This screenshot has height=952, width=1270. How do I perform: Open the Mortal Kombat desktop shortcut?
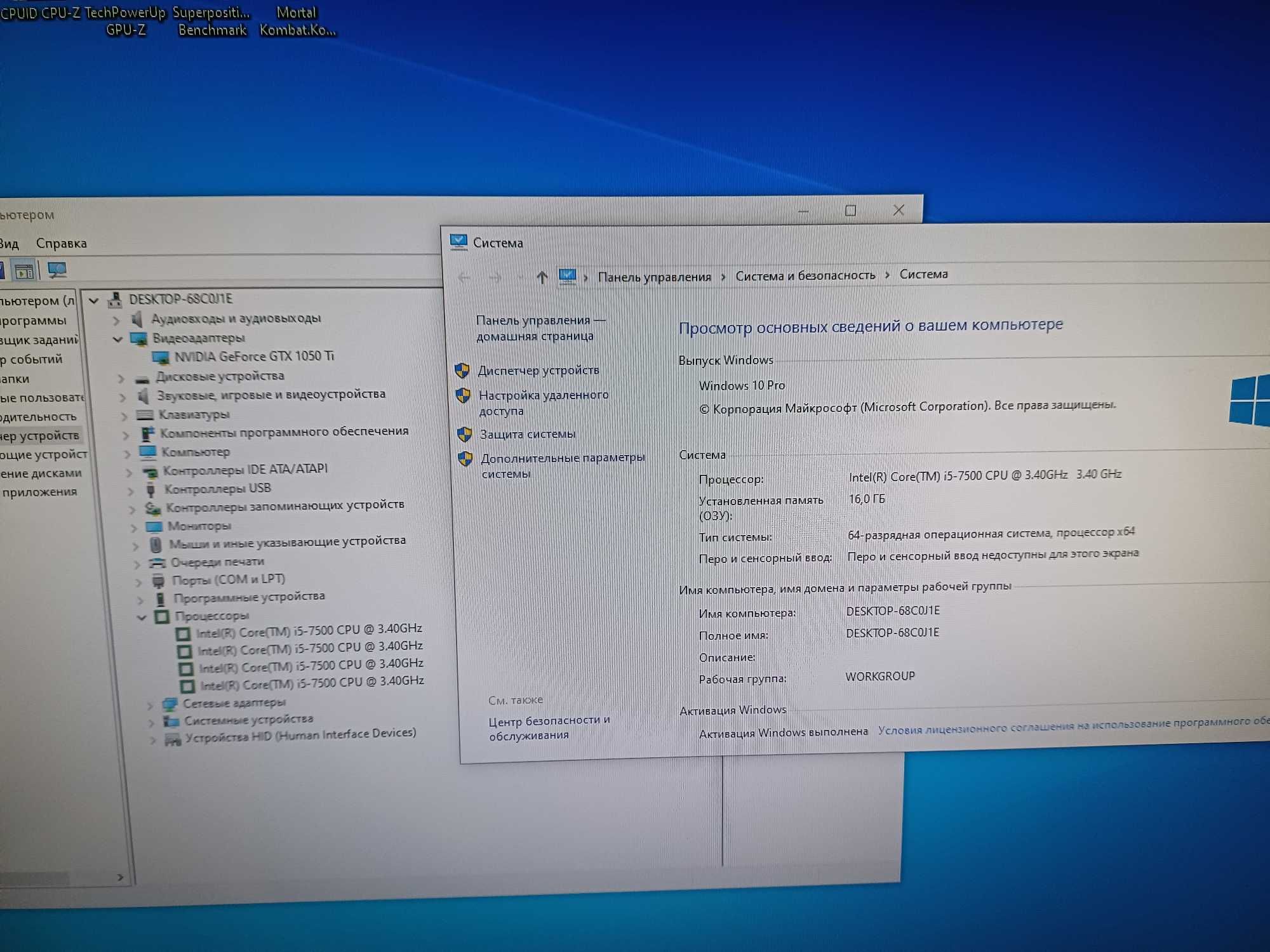pos(297,21)
